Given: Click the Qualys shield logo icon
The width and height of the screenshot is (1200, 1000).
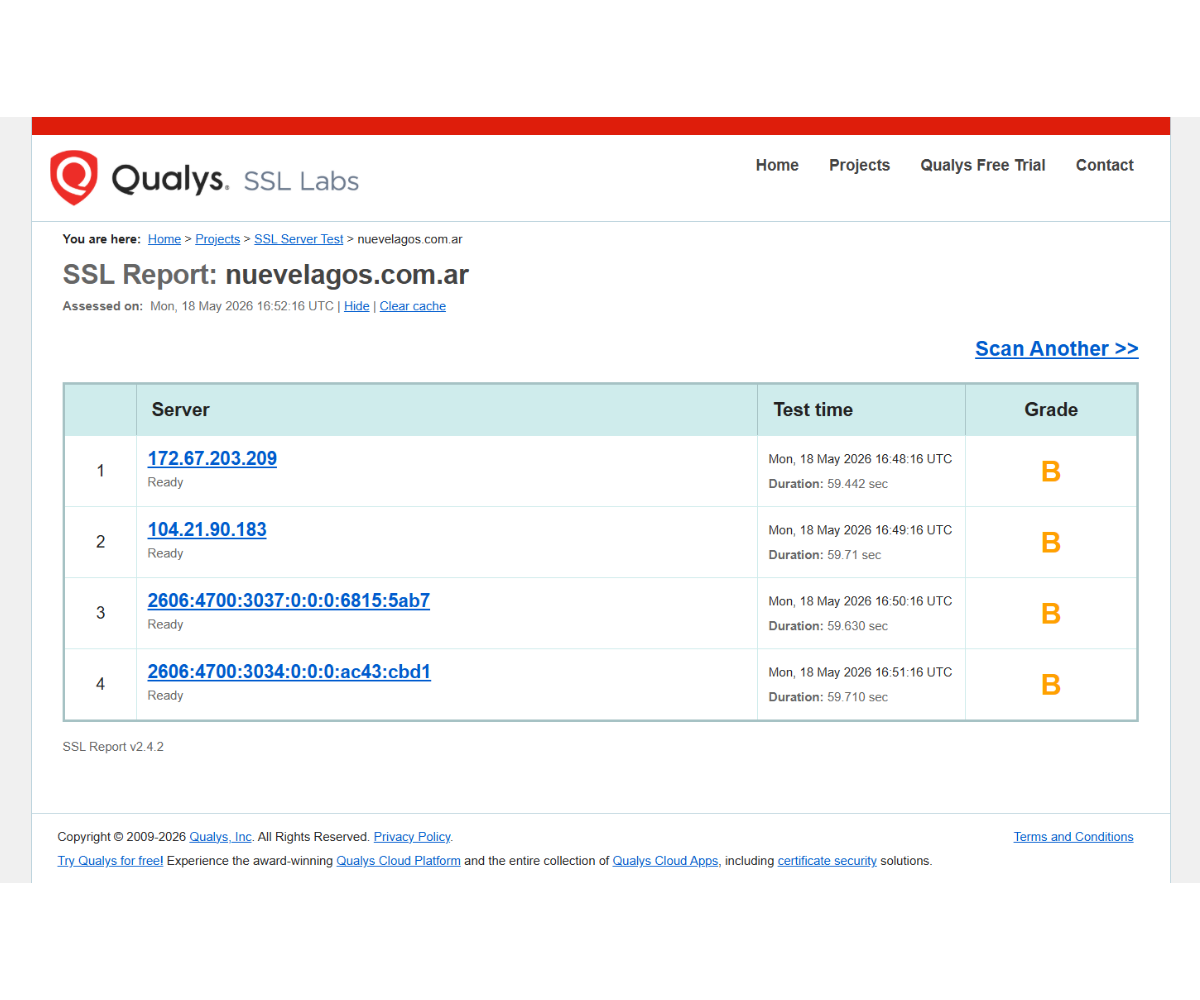Looking at the screenshot, I should 74,178.
